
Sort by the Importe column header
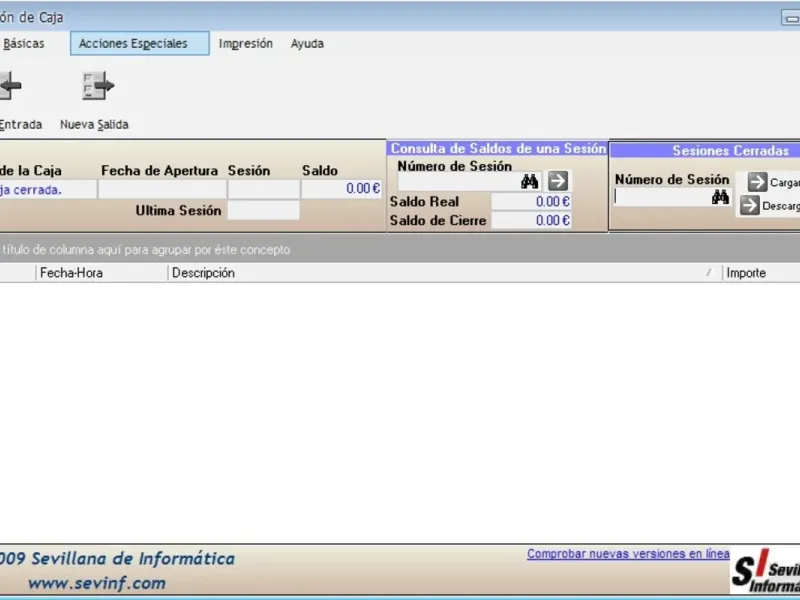pos(761,273)
